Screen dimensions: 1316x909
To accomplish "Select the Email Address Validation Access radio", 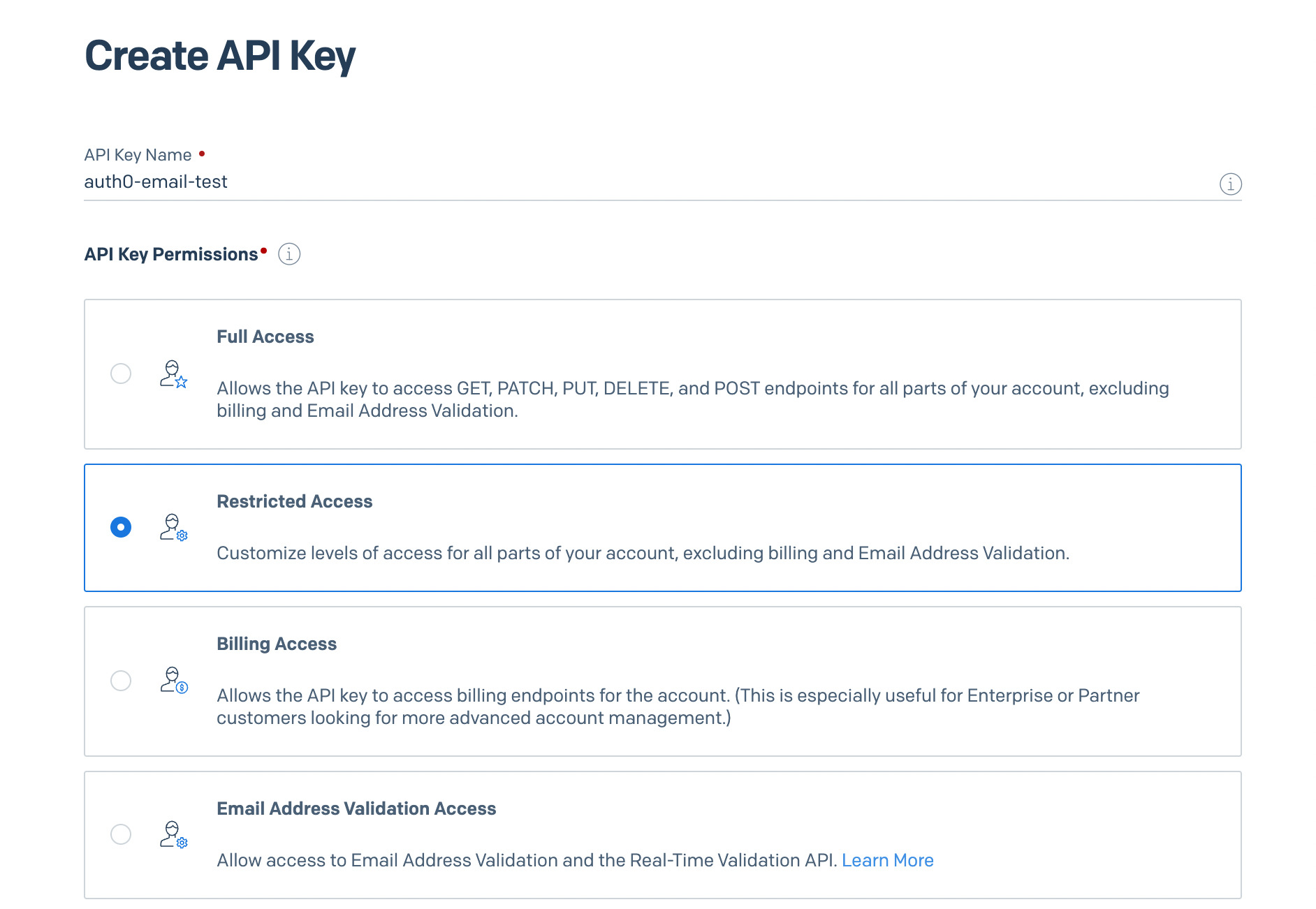I will point(121,834).
